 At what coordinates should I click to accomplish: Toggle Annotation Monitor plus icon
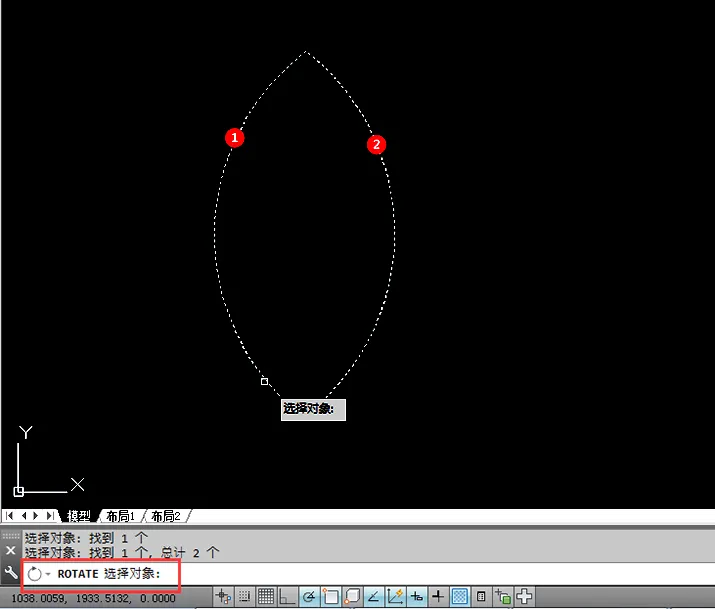tap(524, 596)
